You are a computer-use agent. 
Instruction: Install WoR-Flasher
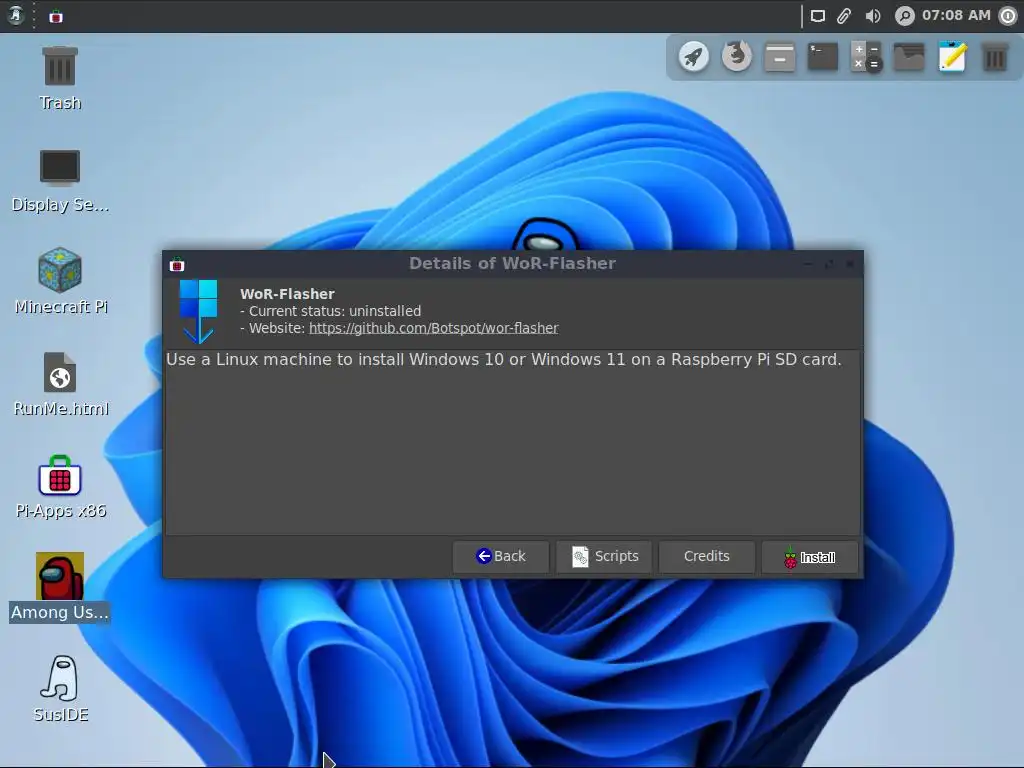(810, 557)
